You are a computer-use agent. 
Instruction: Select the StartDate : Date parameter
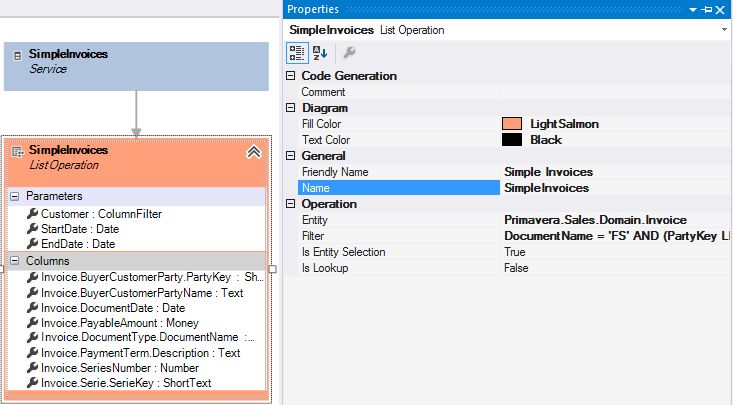(80, 229)
